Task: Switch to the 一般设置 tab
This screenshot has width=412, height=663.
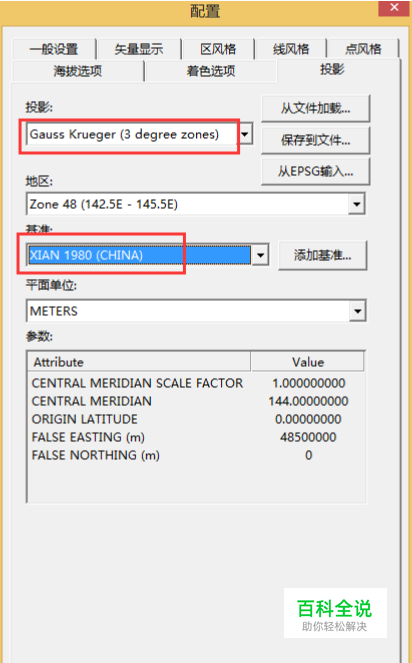Action: (x=54, y=49)
